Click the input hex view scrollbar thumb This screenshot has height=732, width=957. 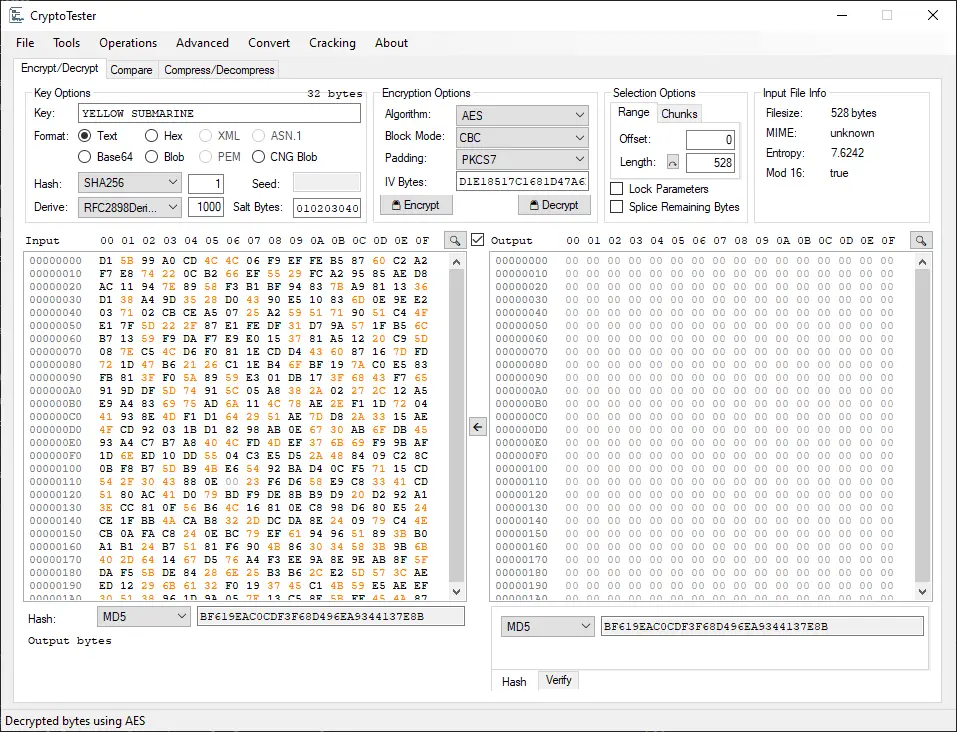pyautogui.click(x=457, y=425)
